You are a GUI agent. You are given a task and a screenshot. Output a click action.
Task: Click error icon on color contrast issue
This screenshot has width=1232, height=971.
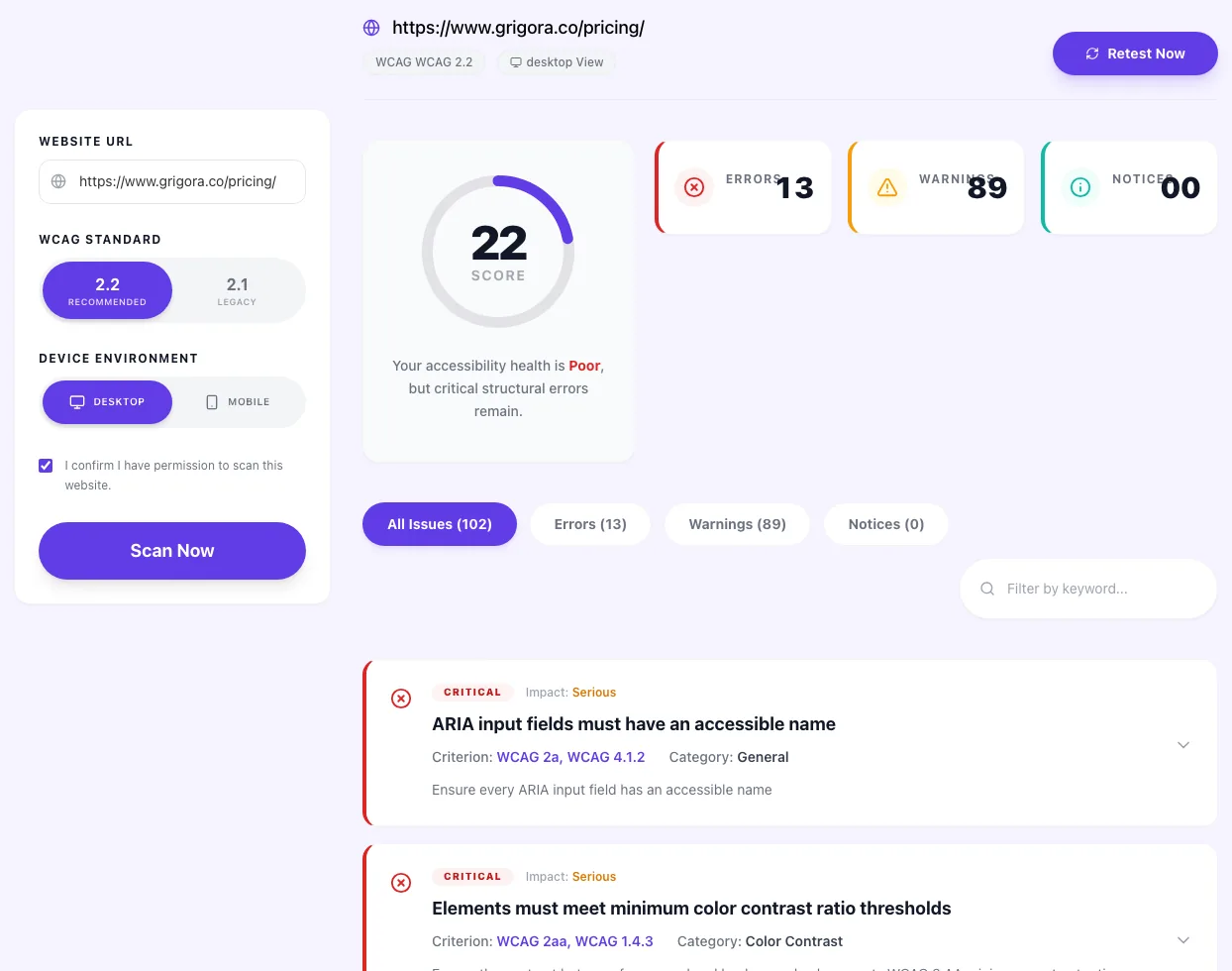(x=401, y=883)
